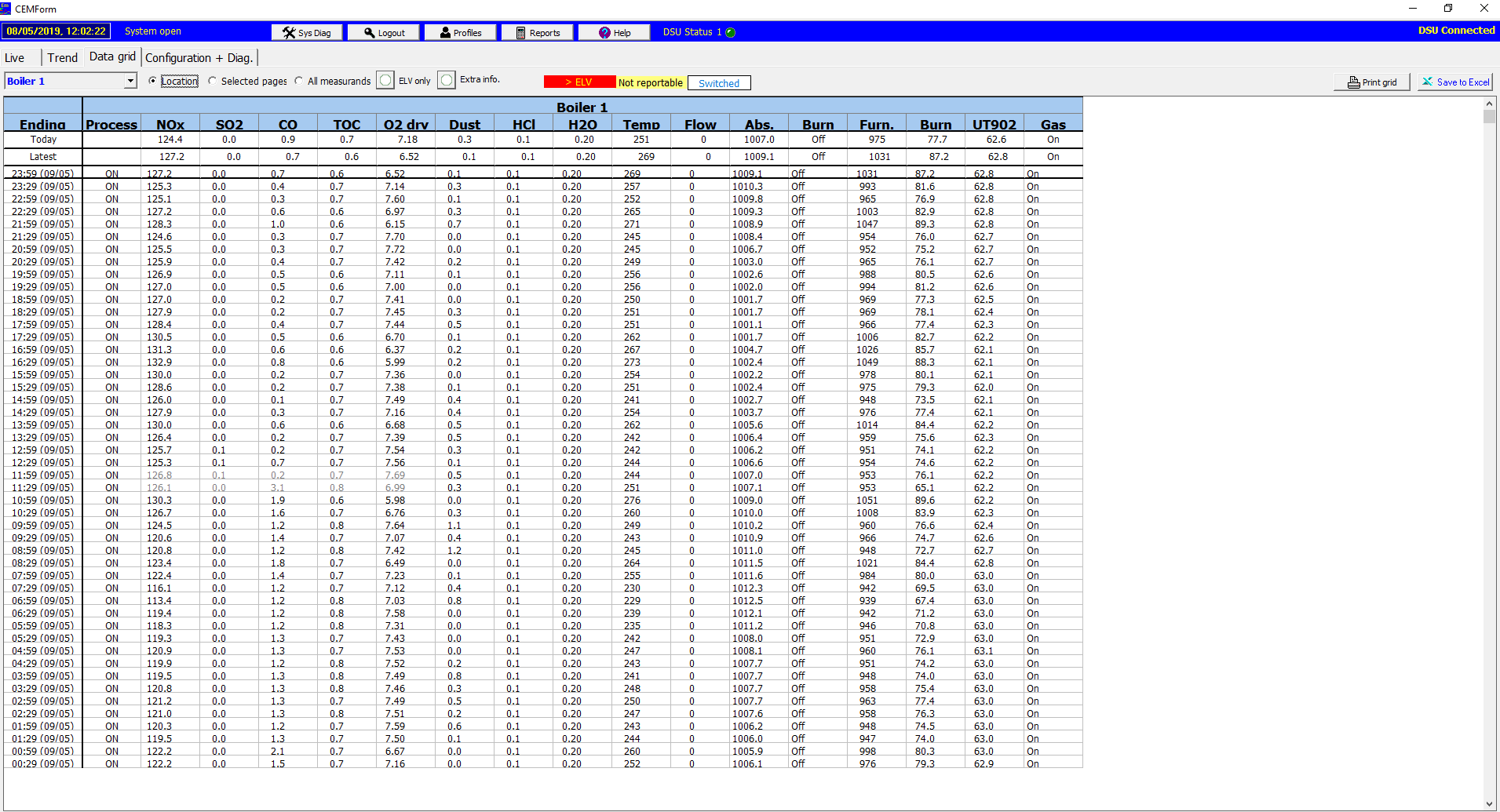
Task: Open the Configuration + Diag. tab
Action: 199,57
